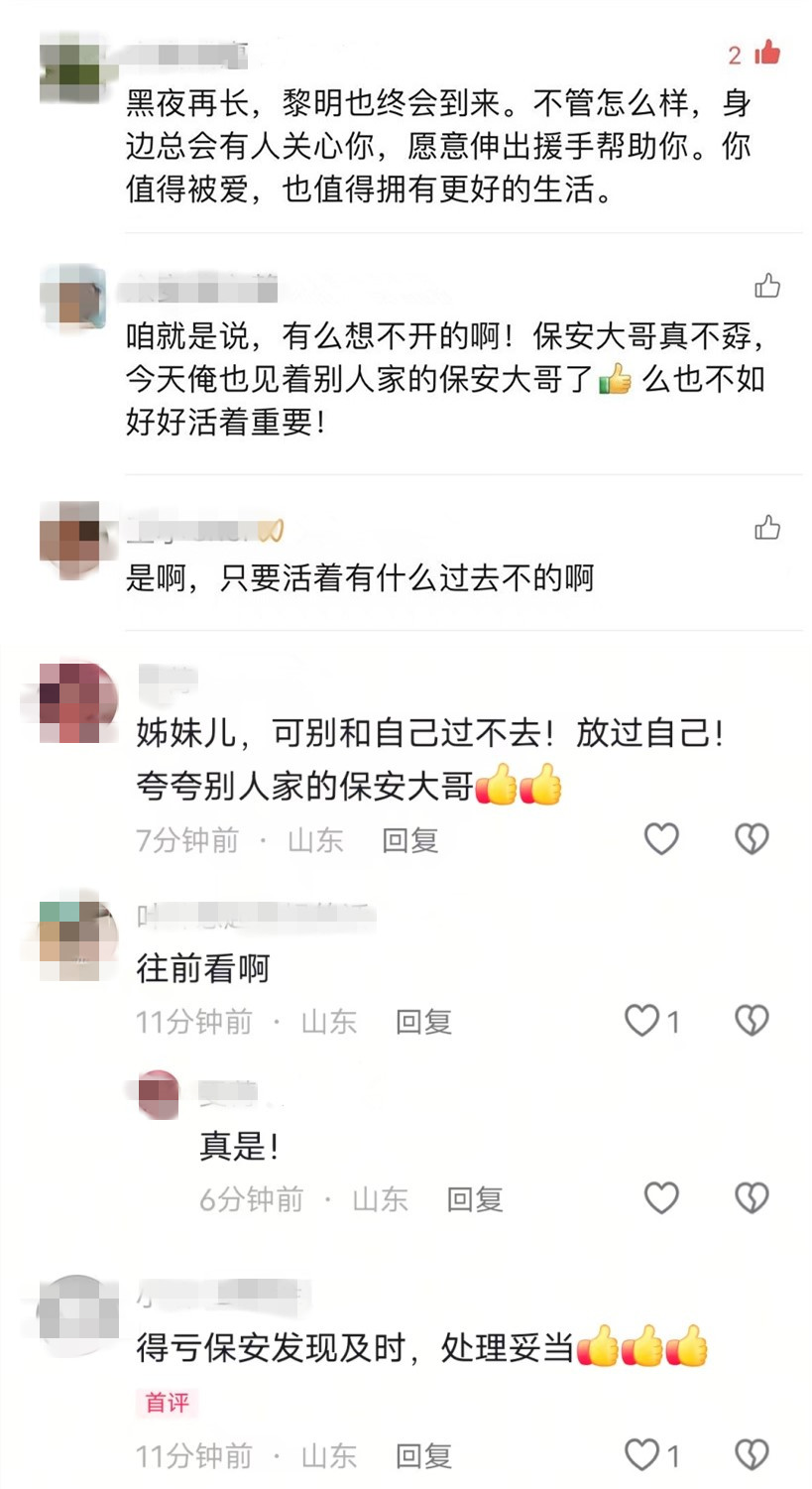Viewport: 812px width, 1489px height.
Task: Tap 回复 under 得亏保安发现及时 comment
Action: tap(423, 1456)
